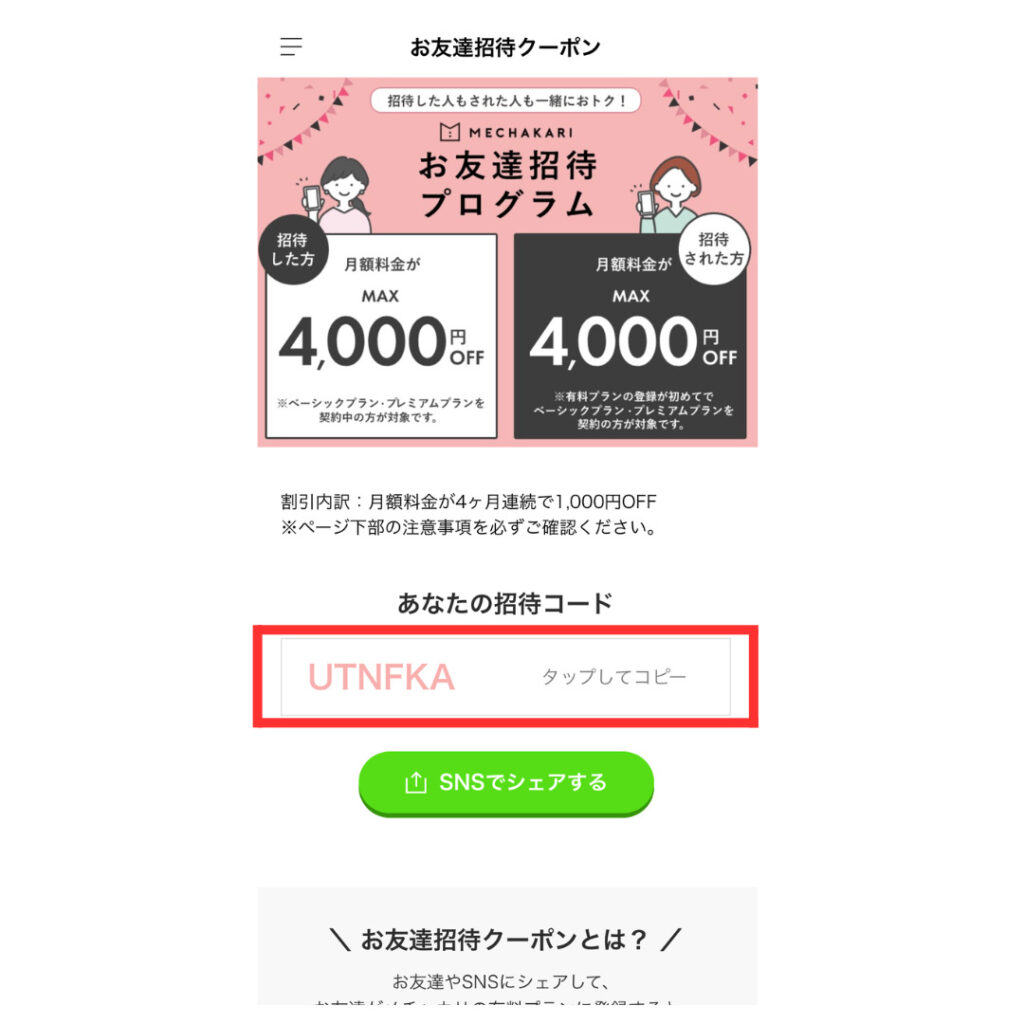1024x1024 pixels.
Task: Click the お友達招待クーポンとは？ section heading
Action: [x=505, y=939]
